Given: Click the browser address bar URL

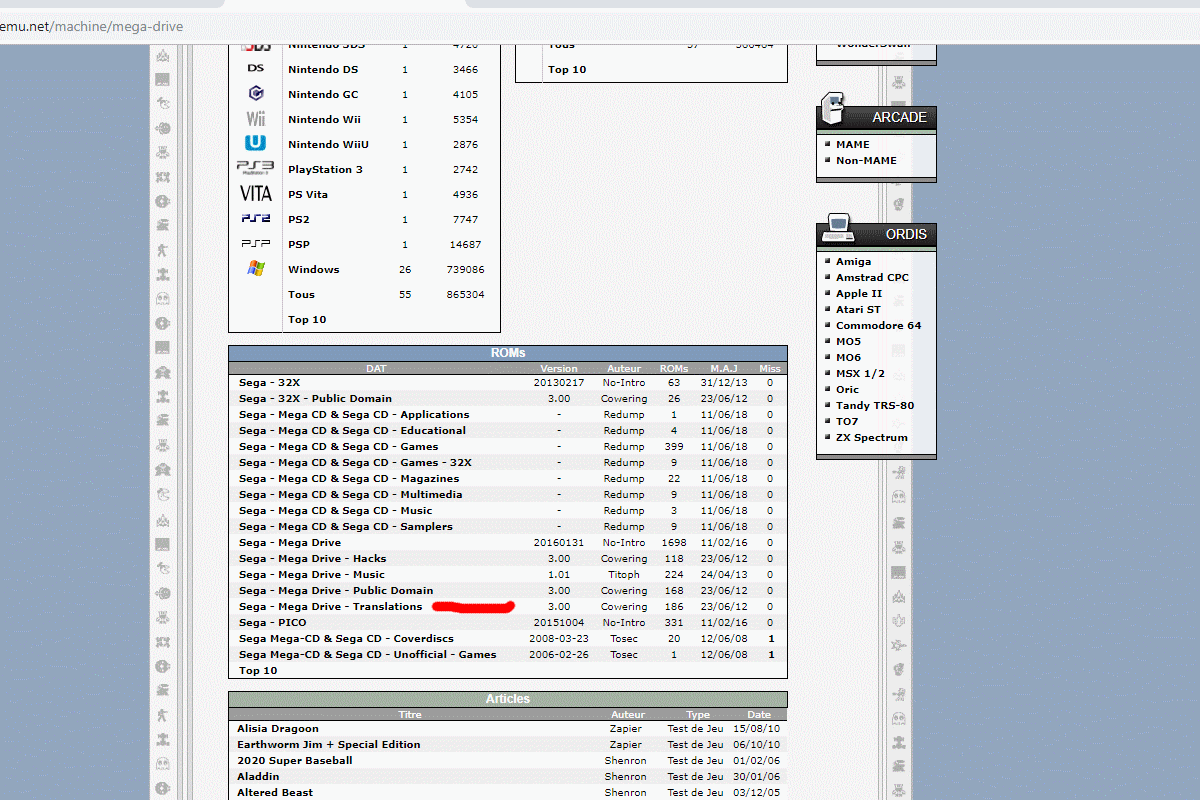Looking at the screenshot, I should 92,26.
